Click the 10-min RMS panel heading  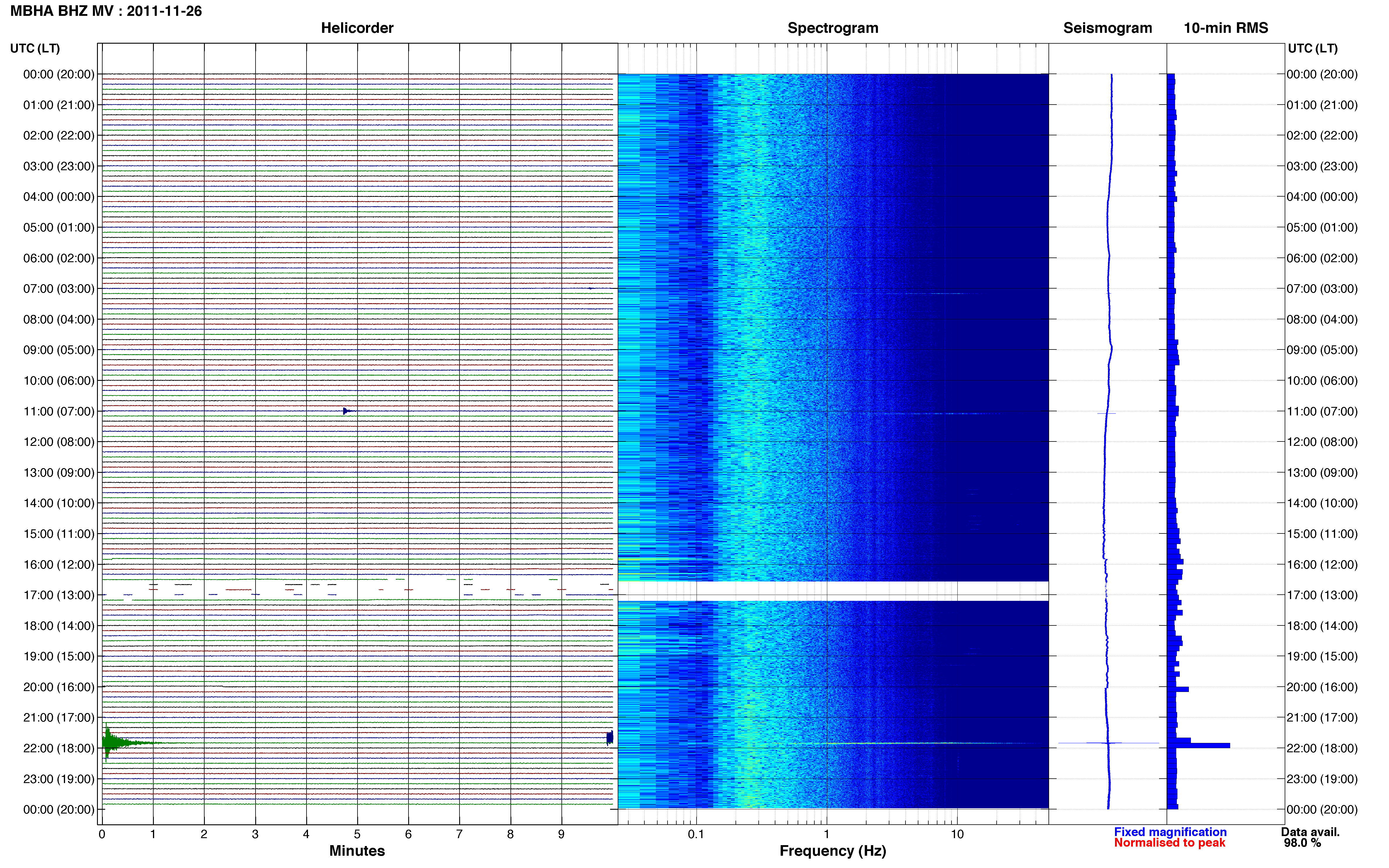click(x=1226, y=28)
